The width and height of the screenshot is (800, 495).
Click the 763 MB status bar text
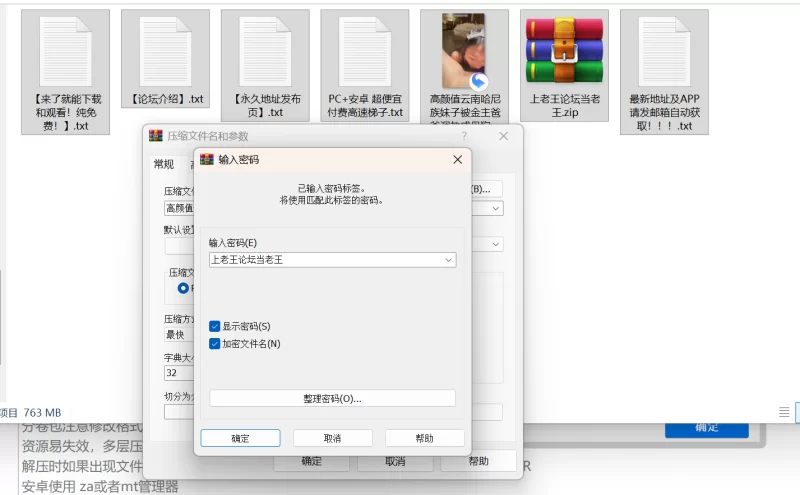[42, 412]
